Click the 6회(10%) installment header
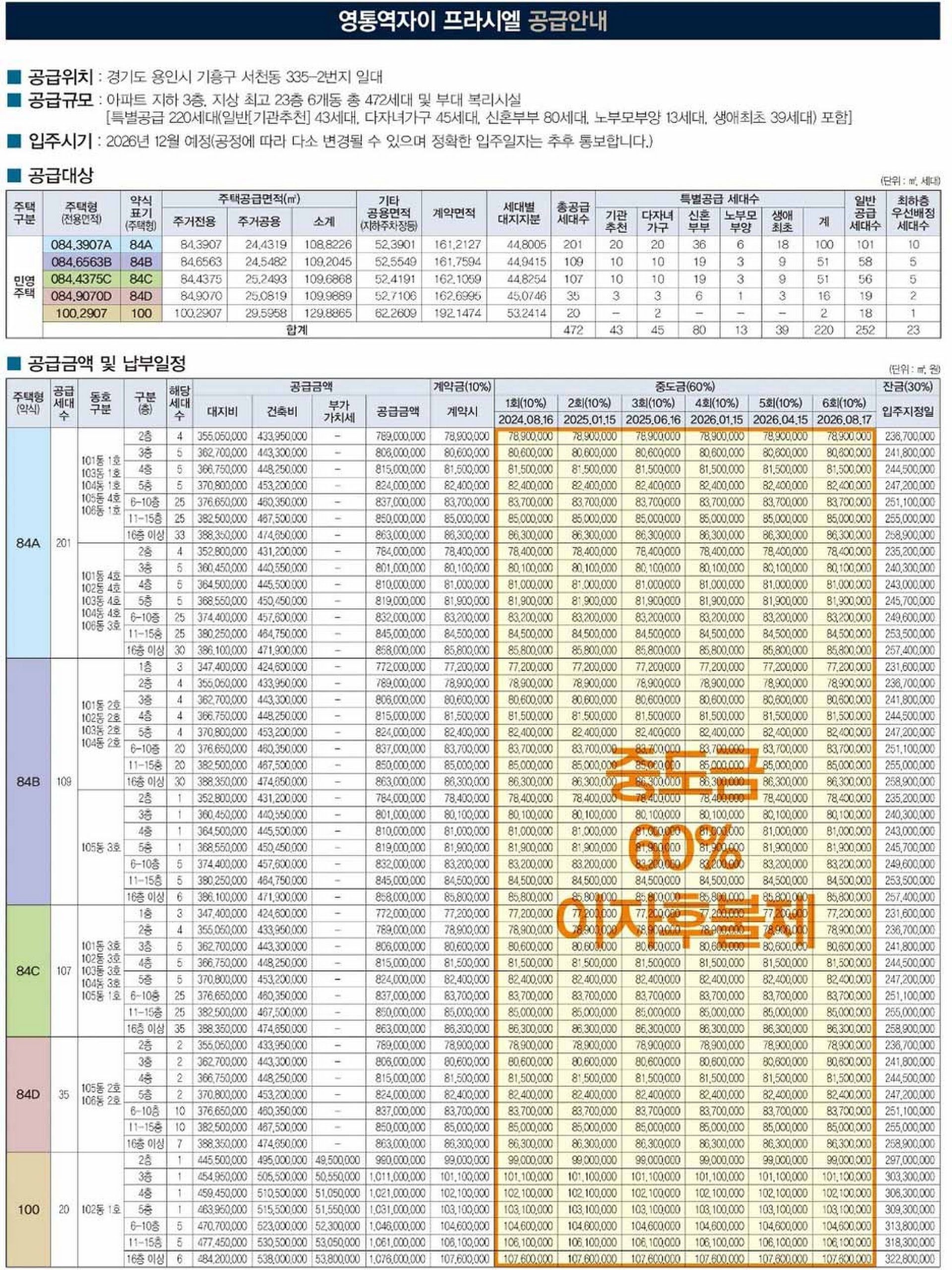This screenshot has width=952, height=1270. (x=844, y=403)
